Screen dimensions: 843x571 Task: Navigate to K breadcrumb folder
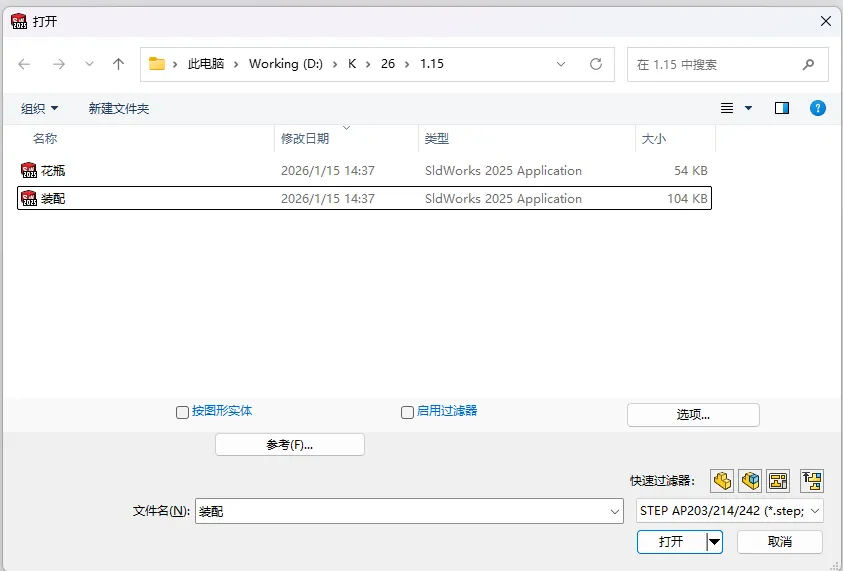[x=352, y=63]
